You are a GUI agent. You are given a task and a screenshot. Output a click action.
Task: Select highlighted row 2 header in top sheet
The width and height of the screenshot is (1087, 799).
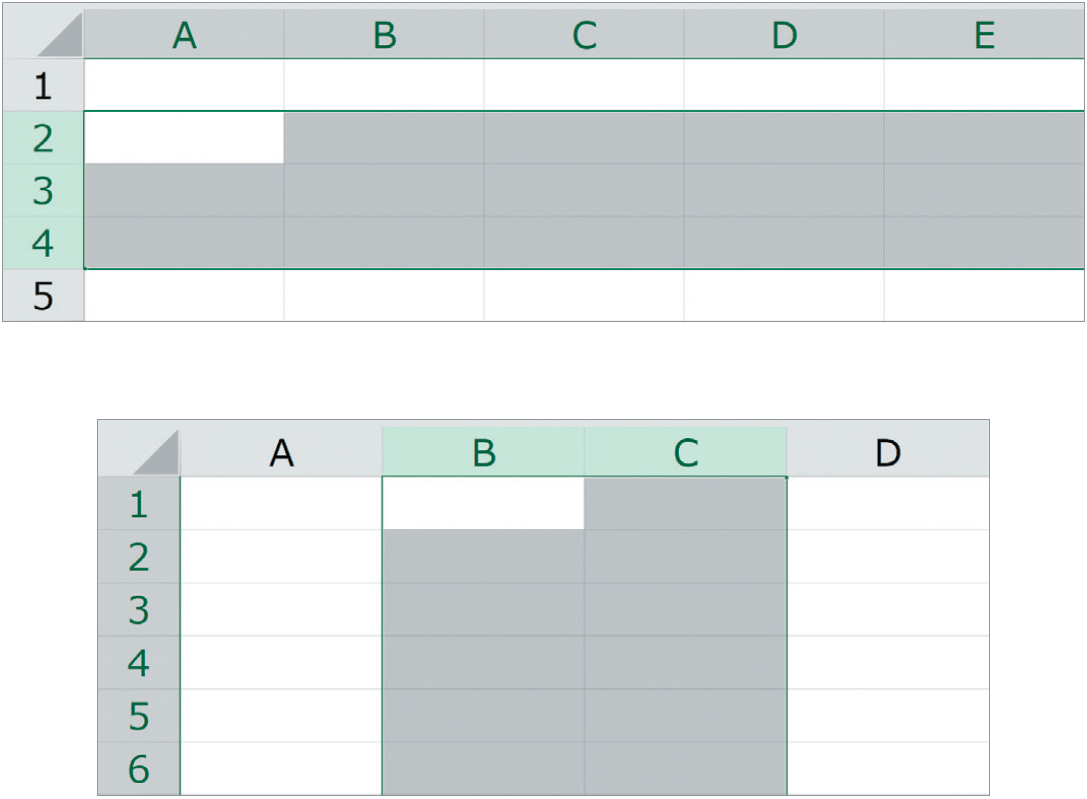(x=43, y=138)
